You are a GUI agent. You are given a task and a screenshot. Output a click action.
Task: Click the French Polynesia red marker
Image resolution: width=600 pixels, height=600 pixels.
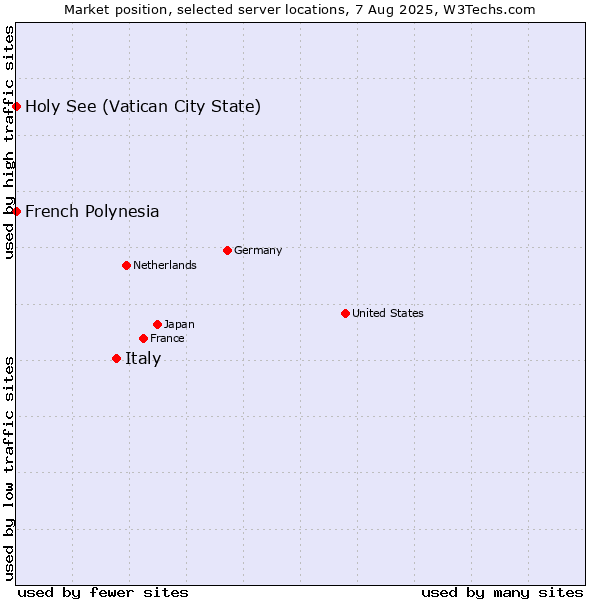pyautogui.click(x=16, y=211)
